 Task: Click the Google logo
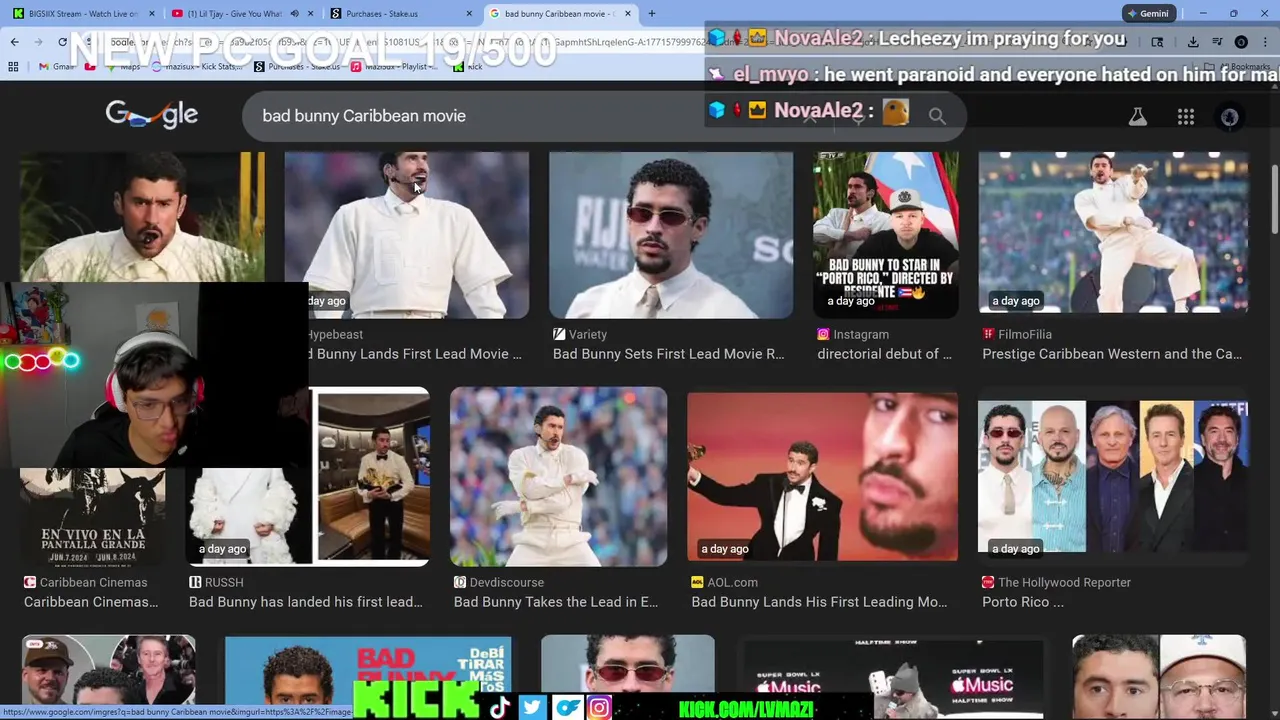click(x=152, y=115)
